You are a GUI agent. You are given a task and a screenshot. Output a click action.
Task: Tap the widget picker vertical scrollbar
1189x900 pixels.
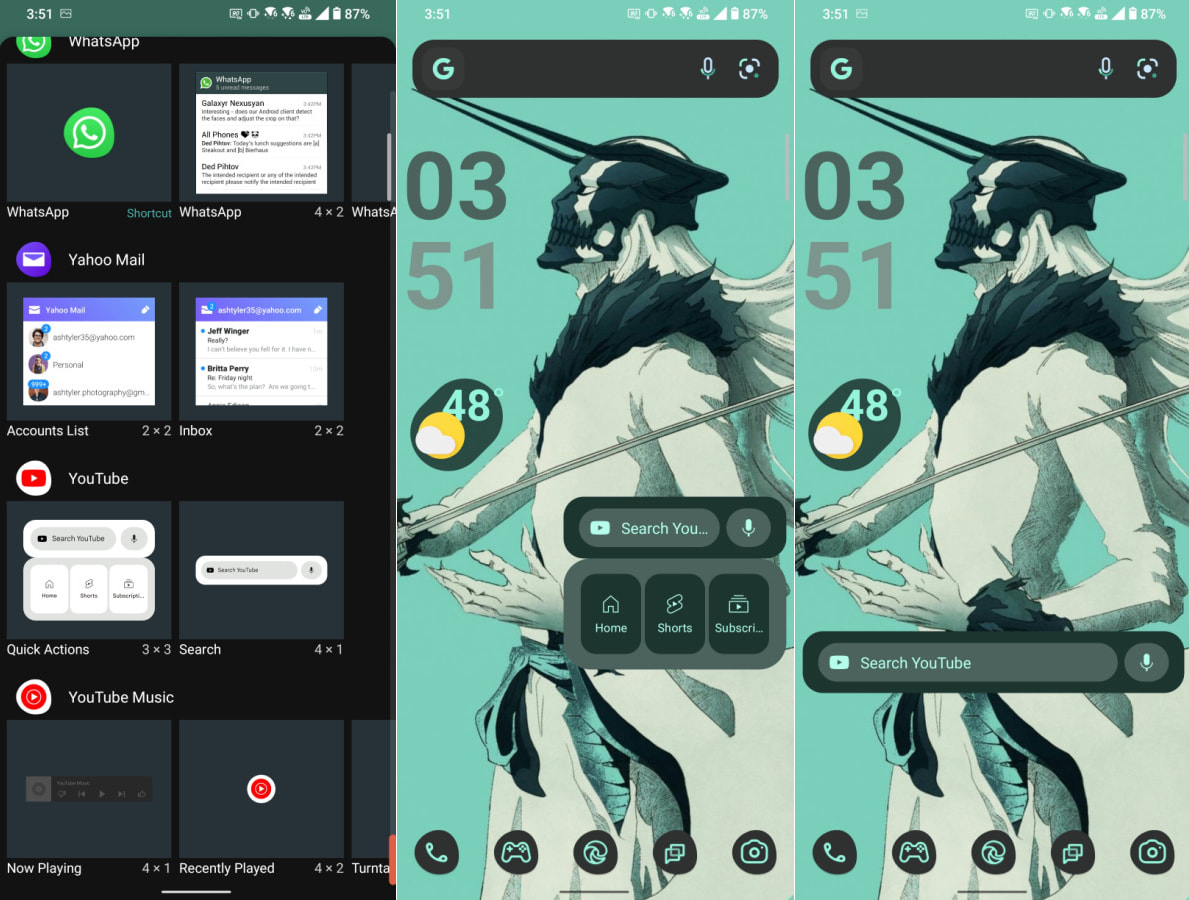(x=389, y=168)
